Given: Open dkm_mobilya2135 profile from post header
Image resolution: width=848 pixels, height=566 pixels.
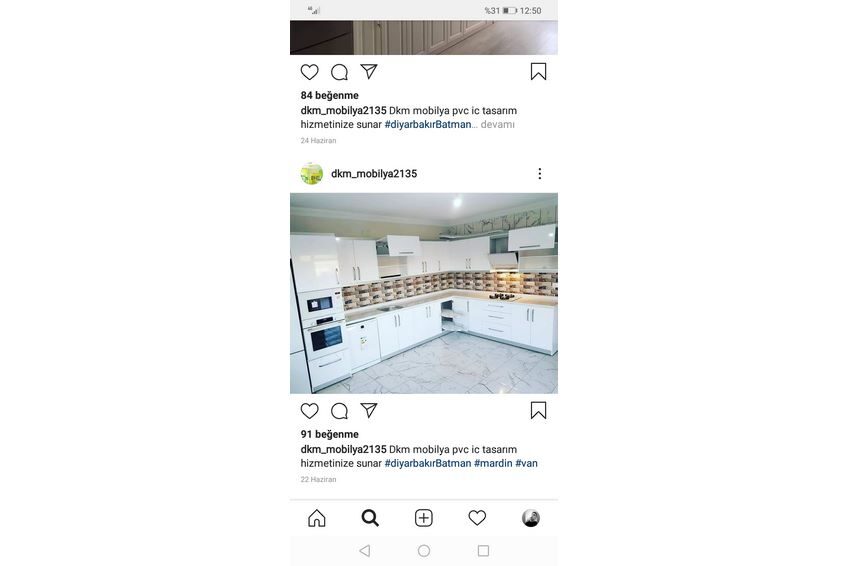Looking at the screenshot, I should click(374, 174).
